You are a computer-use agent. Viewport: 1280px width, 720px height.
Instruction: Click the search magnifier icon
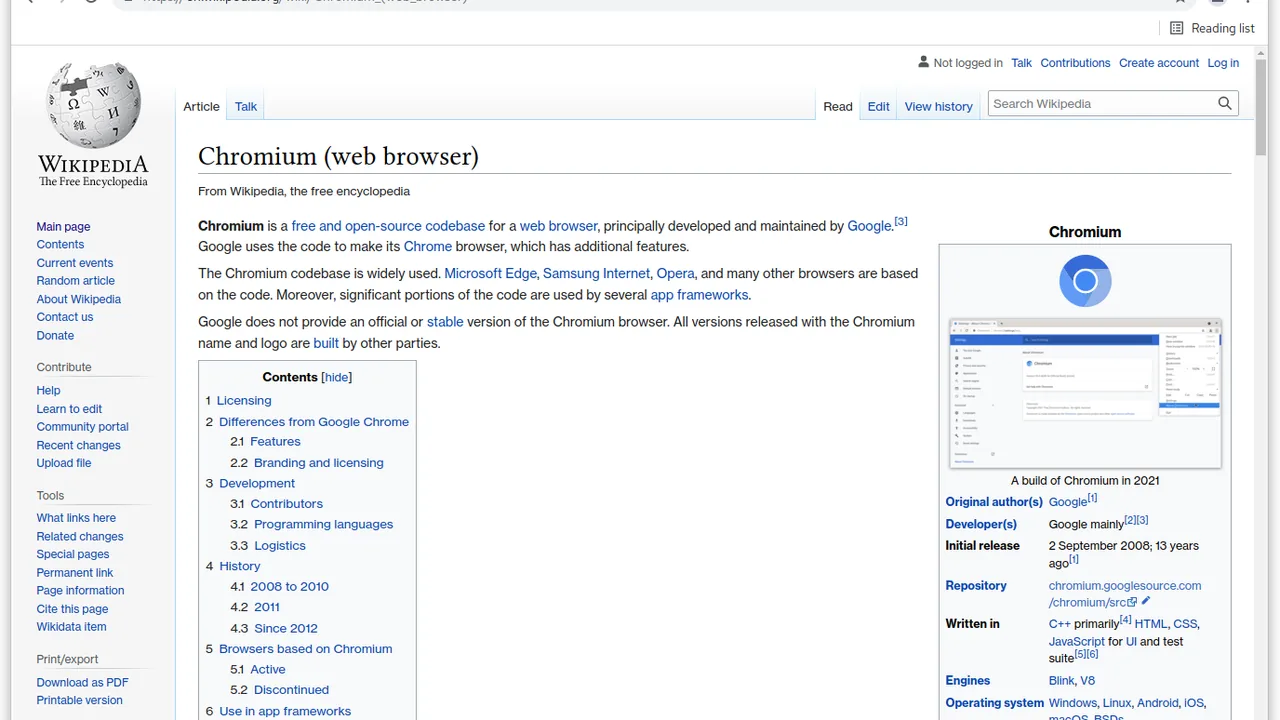tap(1224, 104)
